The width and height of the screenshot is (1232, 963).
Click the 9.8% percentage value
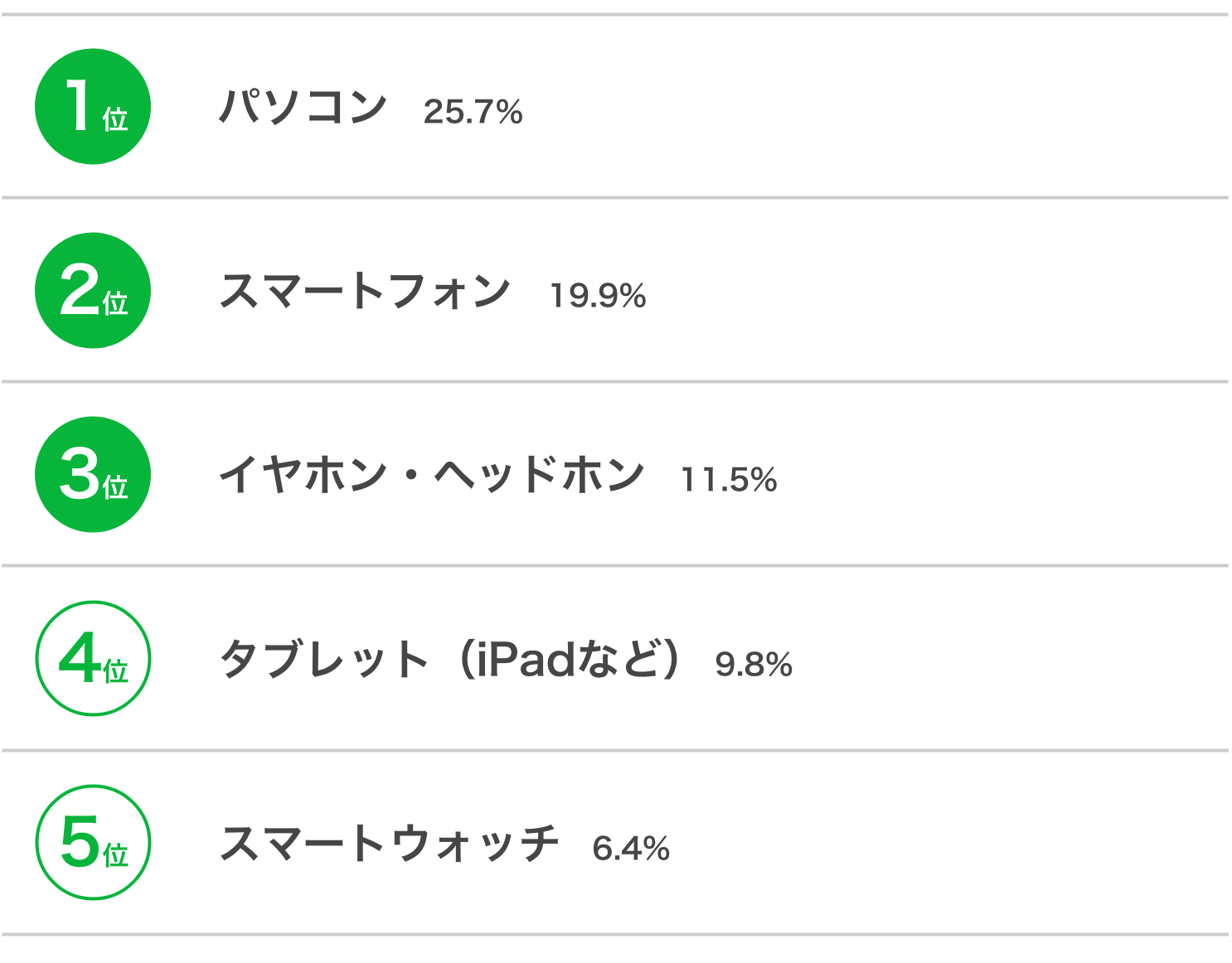(x=754, y=665)
